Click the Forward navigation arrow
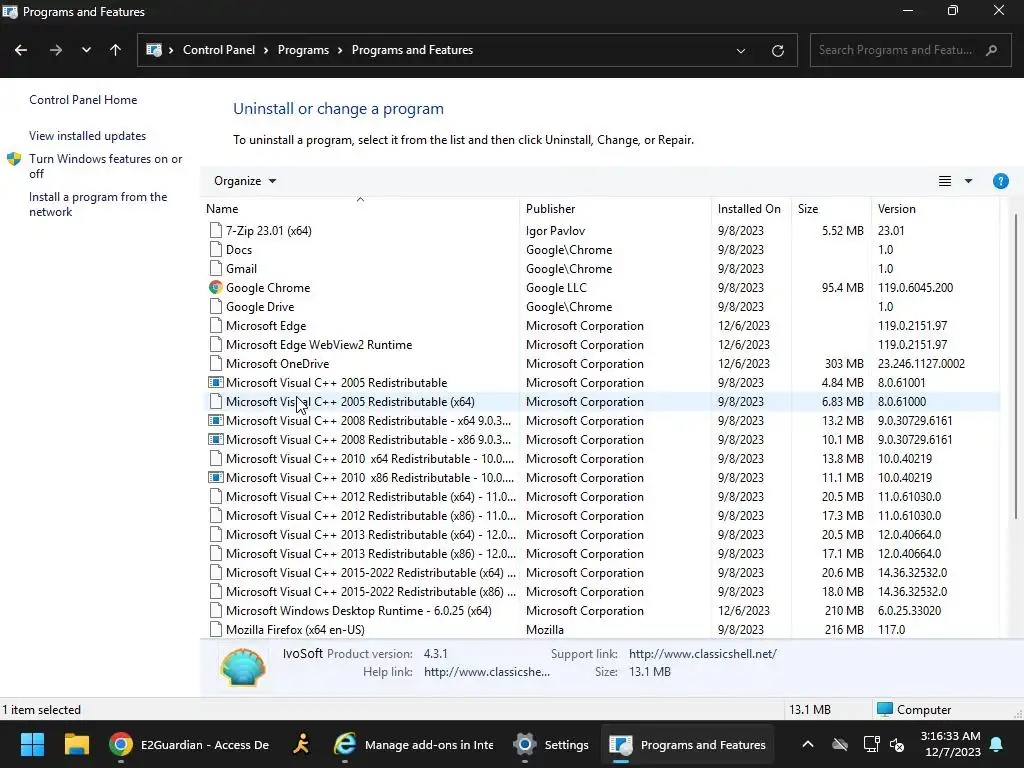The image size is (1024, 768). [56, 50]
